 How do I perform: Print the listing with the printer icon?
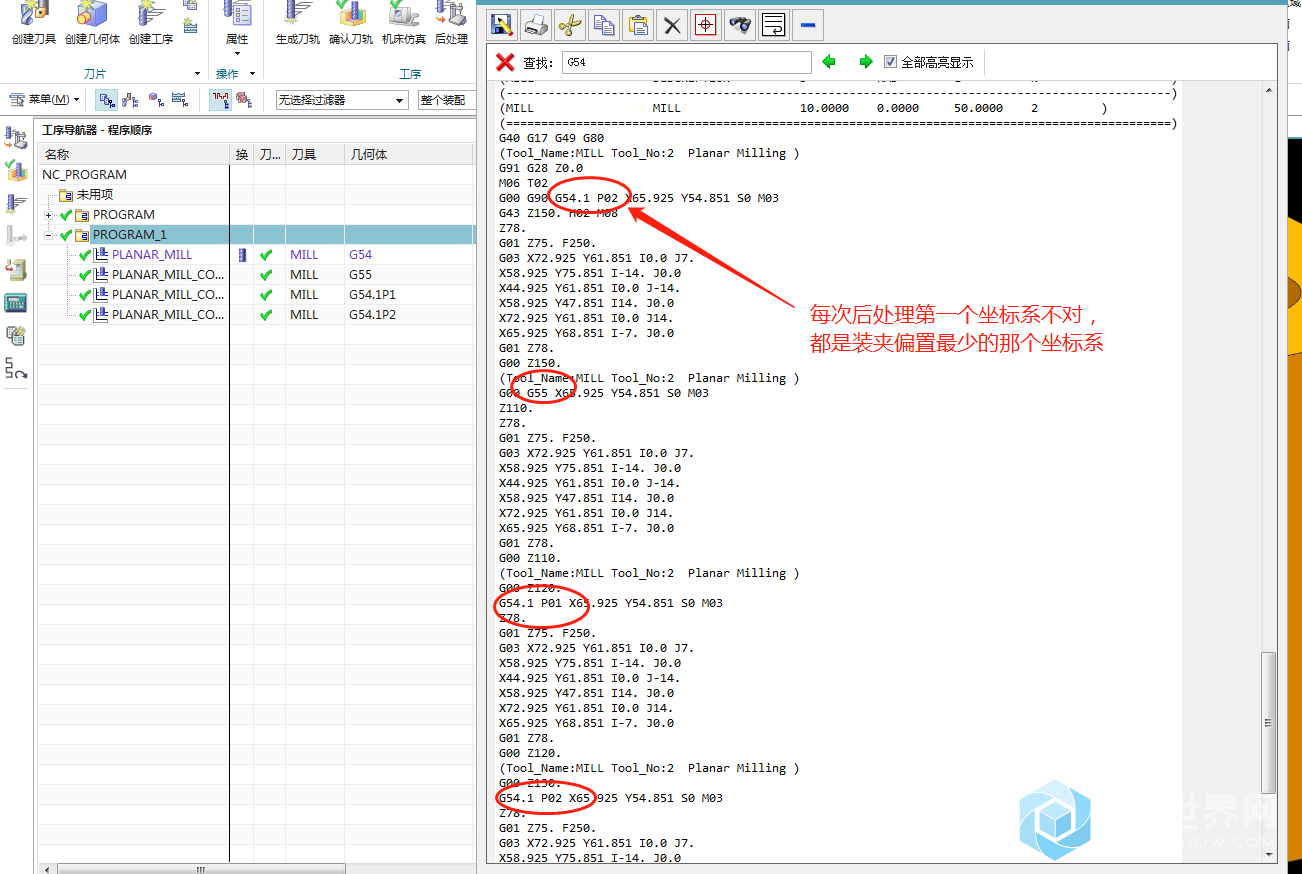pos(536,25)
